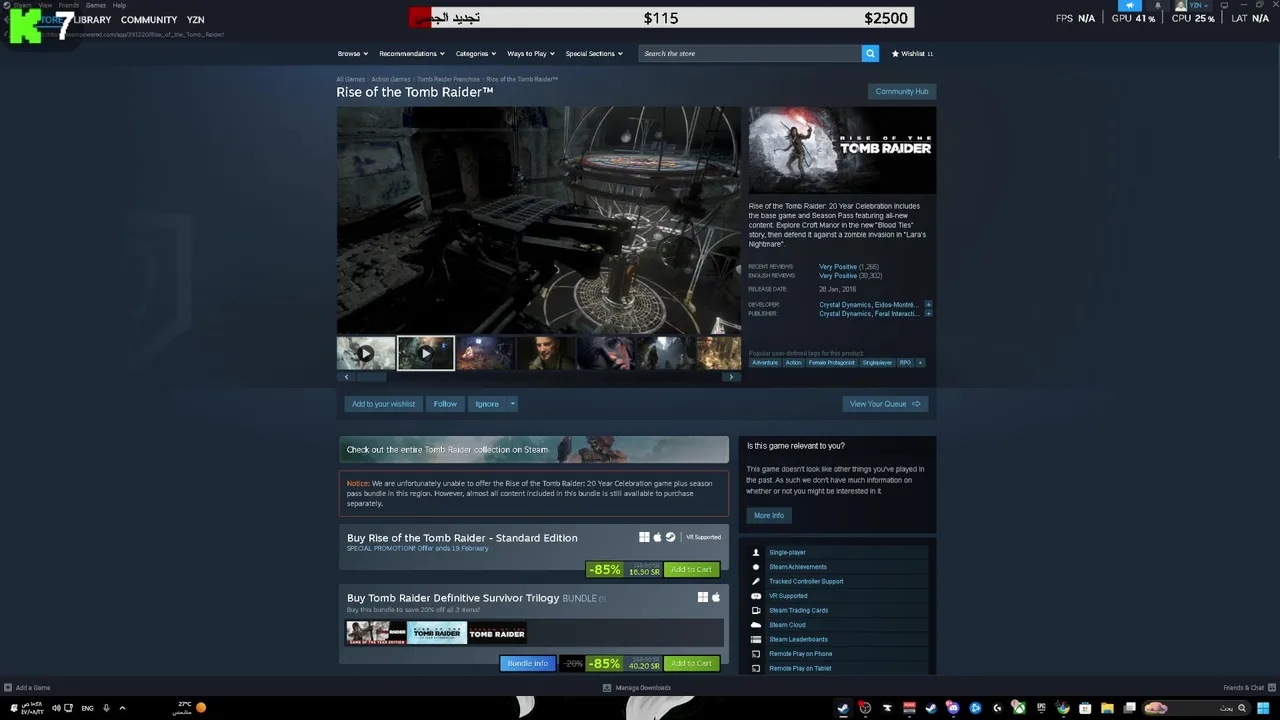The width and height of the screenshot is (1280, 720).
Task: Open Logitech G HUB from taskbar
Action: pos(997,708)
